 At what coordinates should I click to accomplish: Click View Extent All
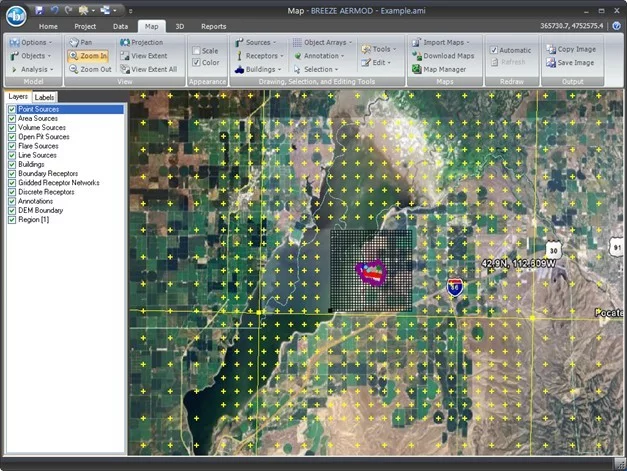pos(153,69)
